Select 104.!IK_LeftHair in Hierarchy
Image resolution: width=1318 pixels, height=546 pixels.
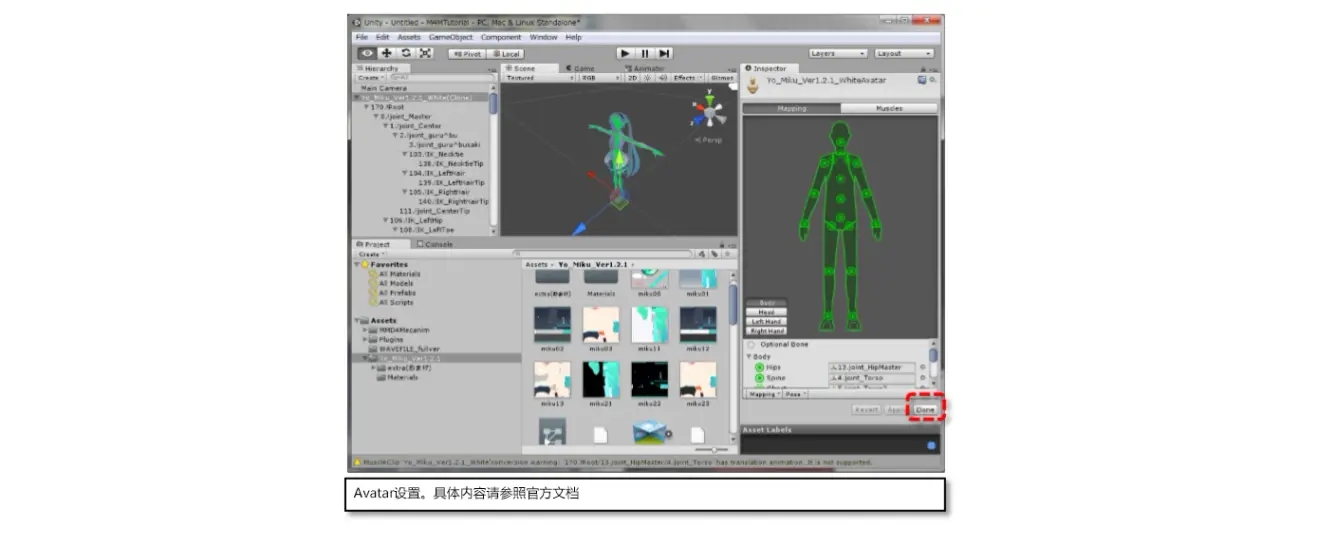coord(436,173)
